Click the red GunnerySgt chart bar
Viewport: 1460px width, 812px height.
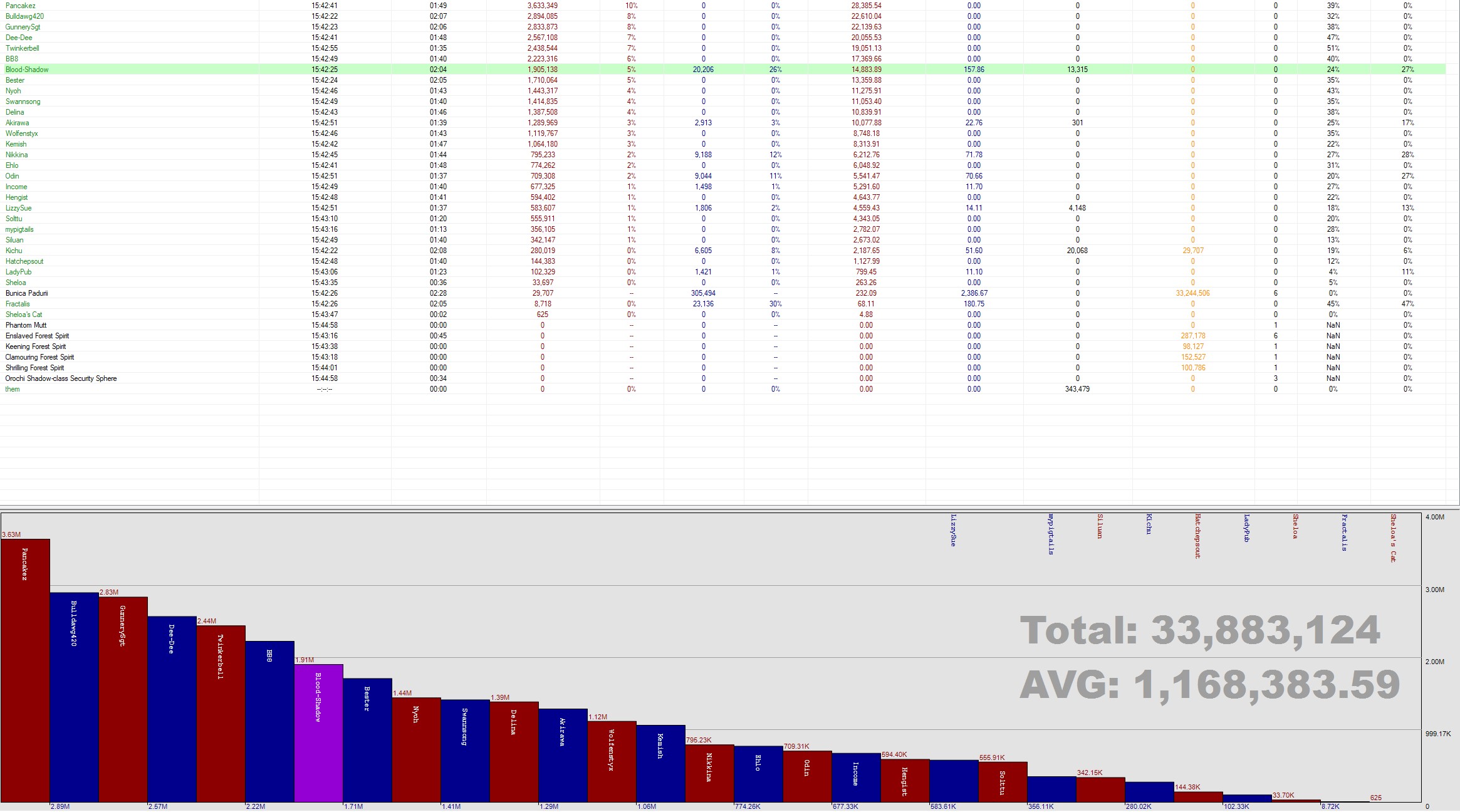123,699
